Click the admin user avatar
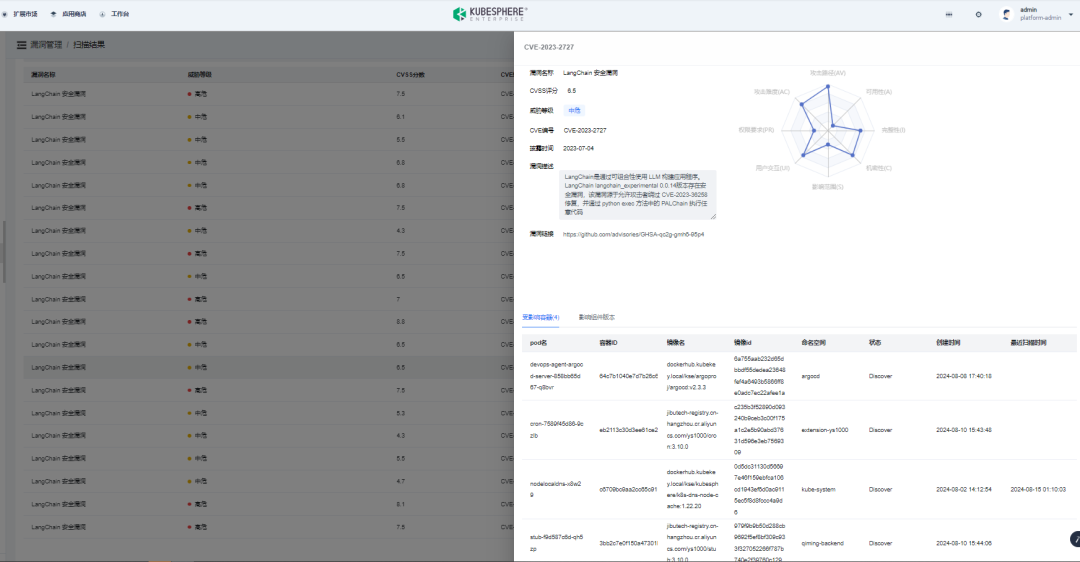The width and height of the screenshot is (1080, 562). (1006, 14)
